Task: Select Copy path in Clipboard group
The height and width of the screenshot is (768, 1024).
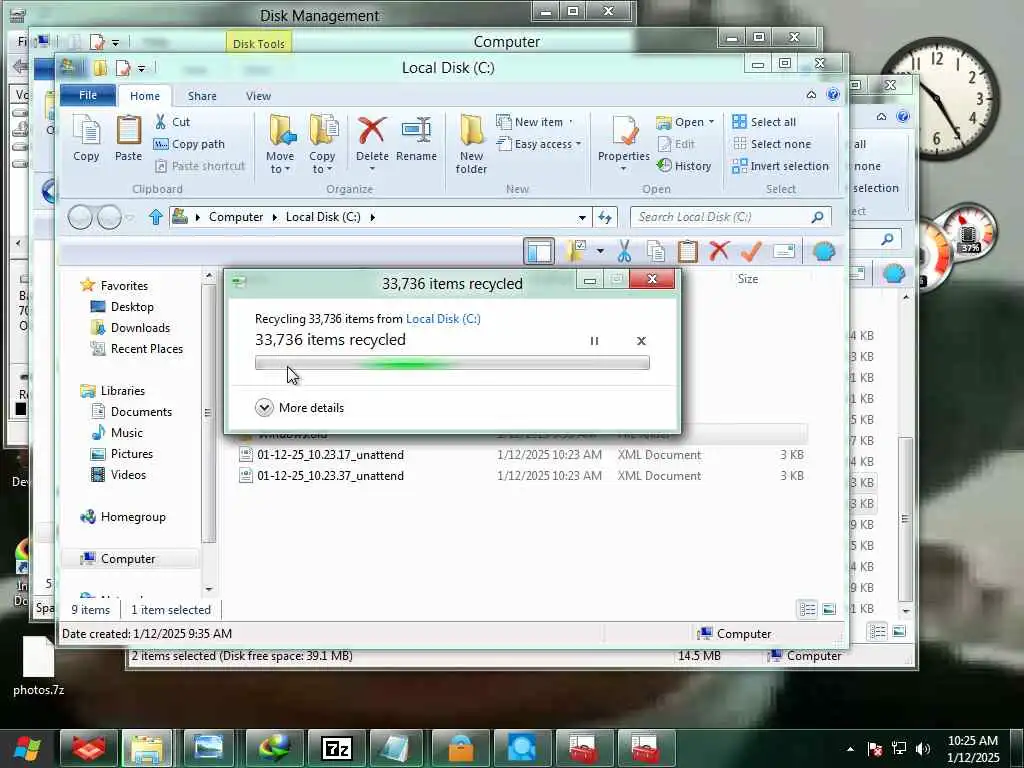Action: click(x=190, y=144)
